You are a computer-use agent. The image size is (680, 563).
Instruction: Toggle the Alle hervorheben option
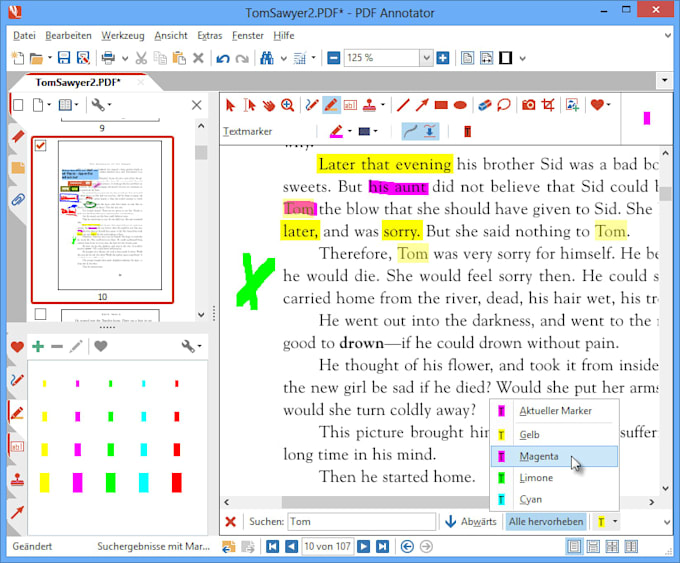[546, 521]
